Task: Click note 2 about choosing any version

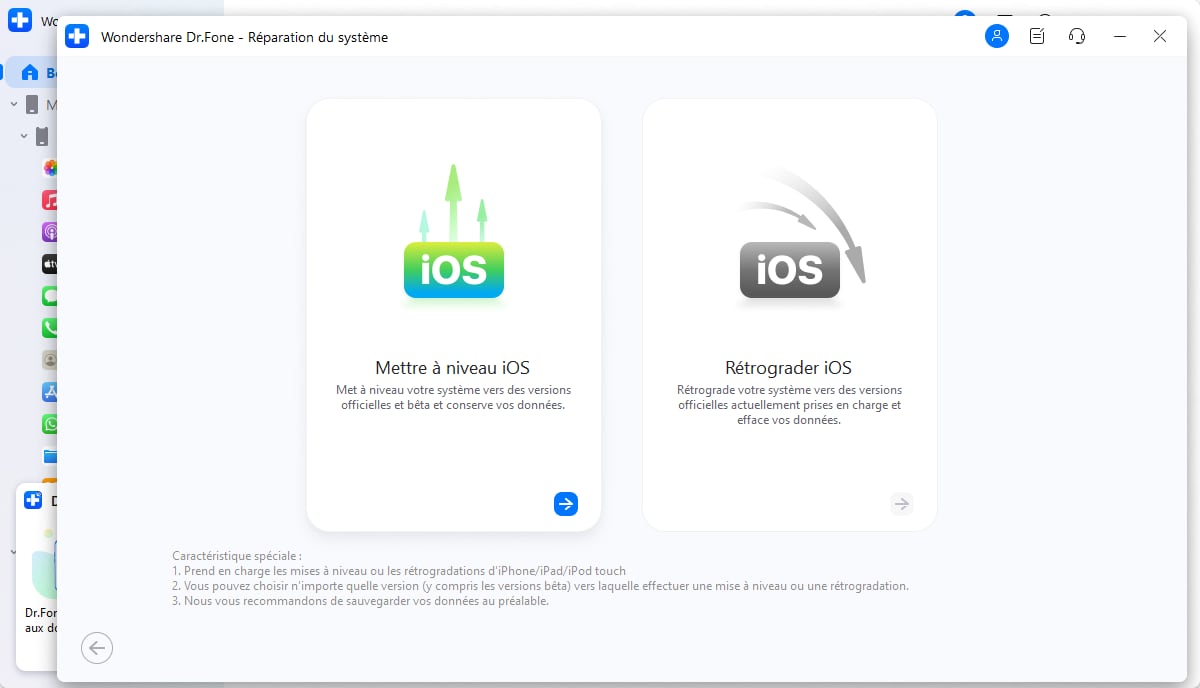Action: point(540,586)
